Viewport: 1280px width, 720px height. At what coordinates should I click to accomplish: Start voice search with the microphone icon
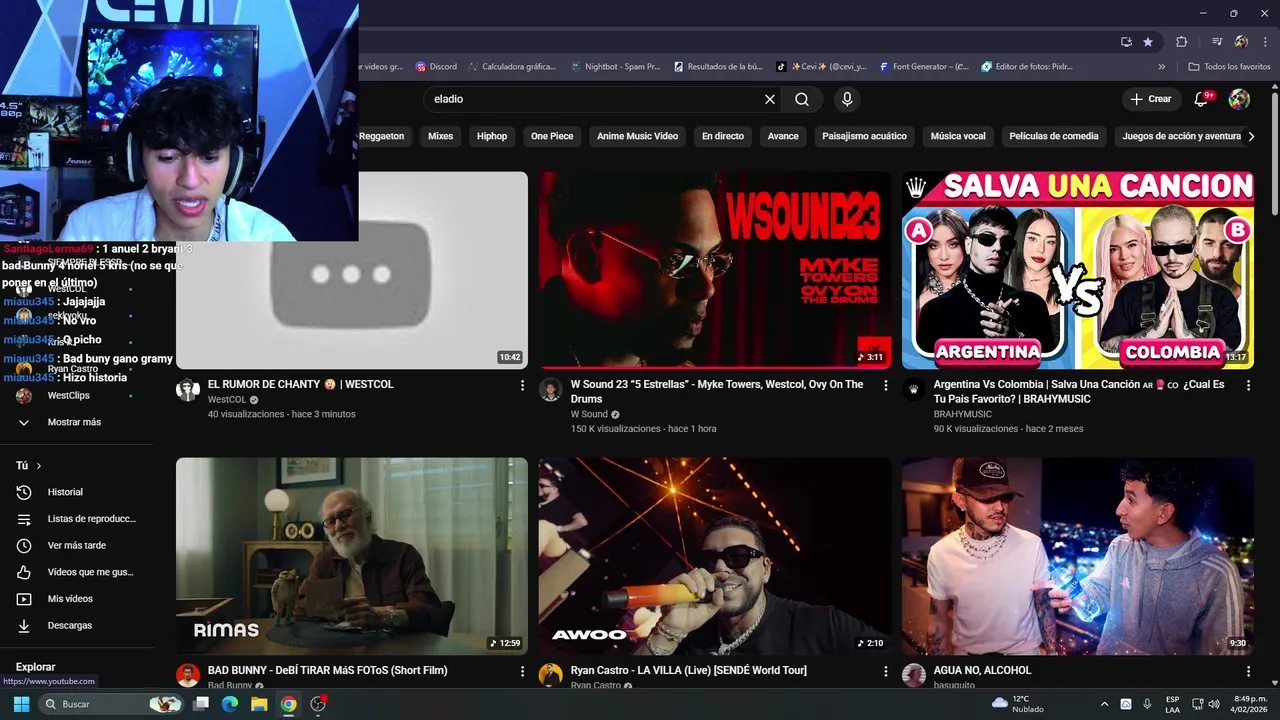847,99
